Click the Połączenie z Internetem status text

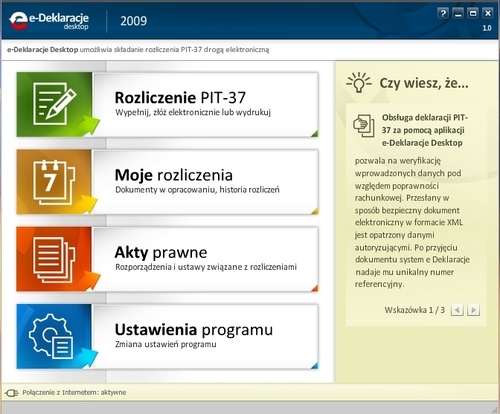tap(74, 393)
